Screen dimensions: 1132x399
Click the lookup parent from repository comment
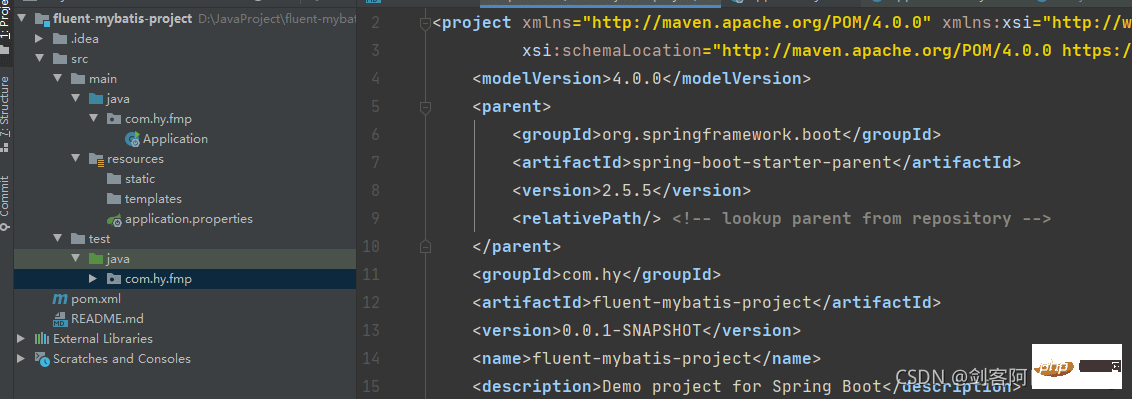[861, 219]
